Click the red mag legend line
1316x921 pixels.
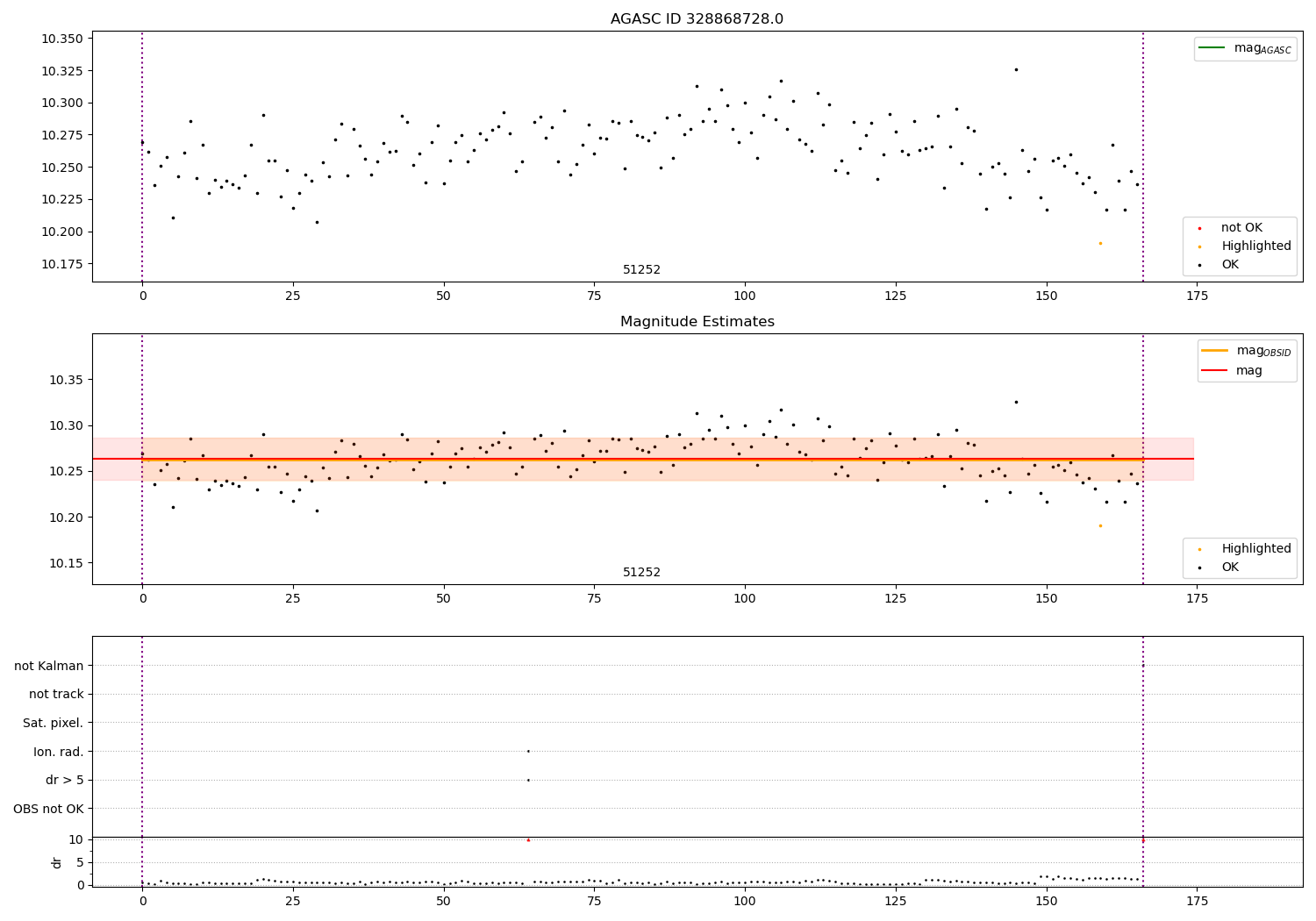coord(1215,370)
